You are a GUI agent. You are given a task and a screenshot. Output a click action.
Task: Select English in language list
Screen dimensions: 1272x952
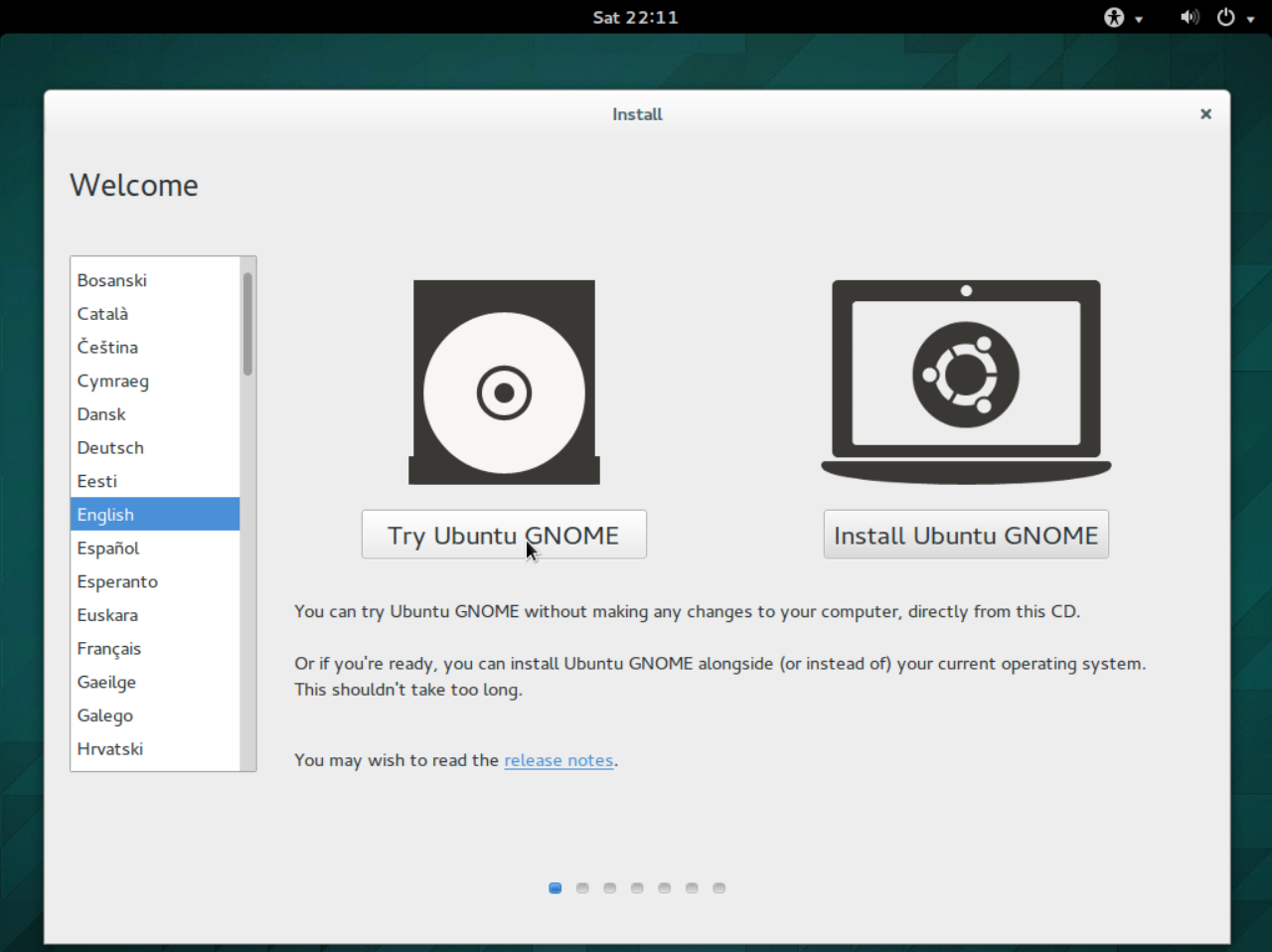[x=155, y=515]
